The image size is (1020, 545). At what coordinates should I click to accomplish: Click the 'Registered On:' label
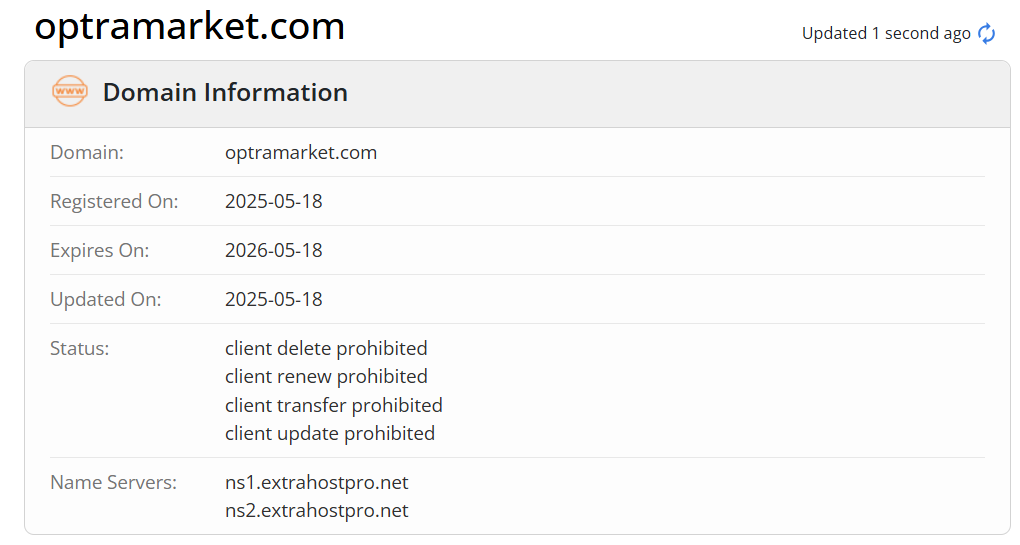(114, 202)
